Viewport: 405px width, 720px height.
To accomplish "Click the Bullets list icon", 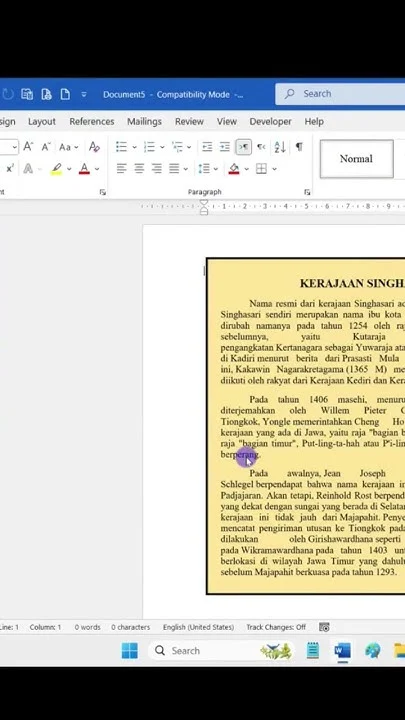I will (121, 147).
